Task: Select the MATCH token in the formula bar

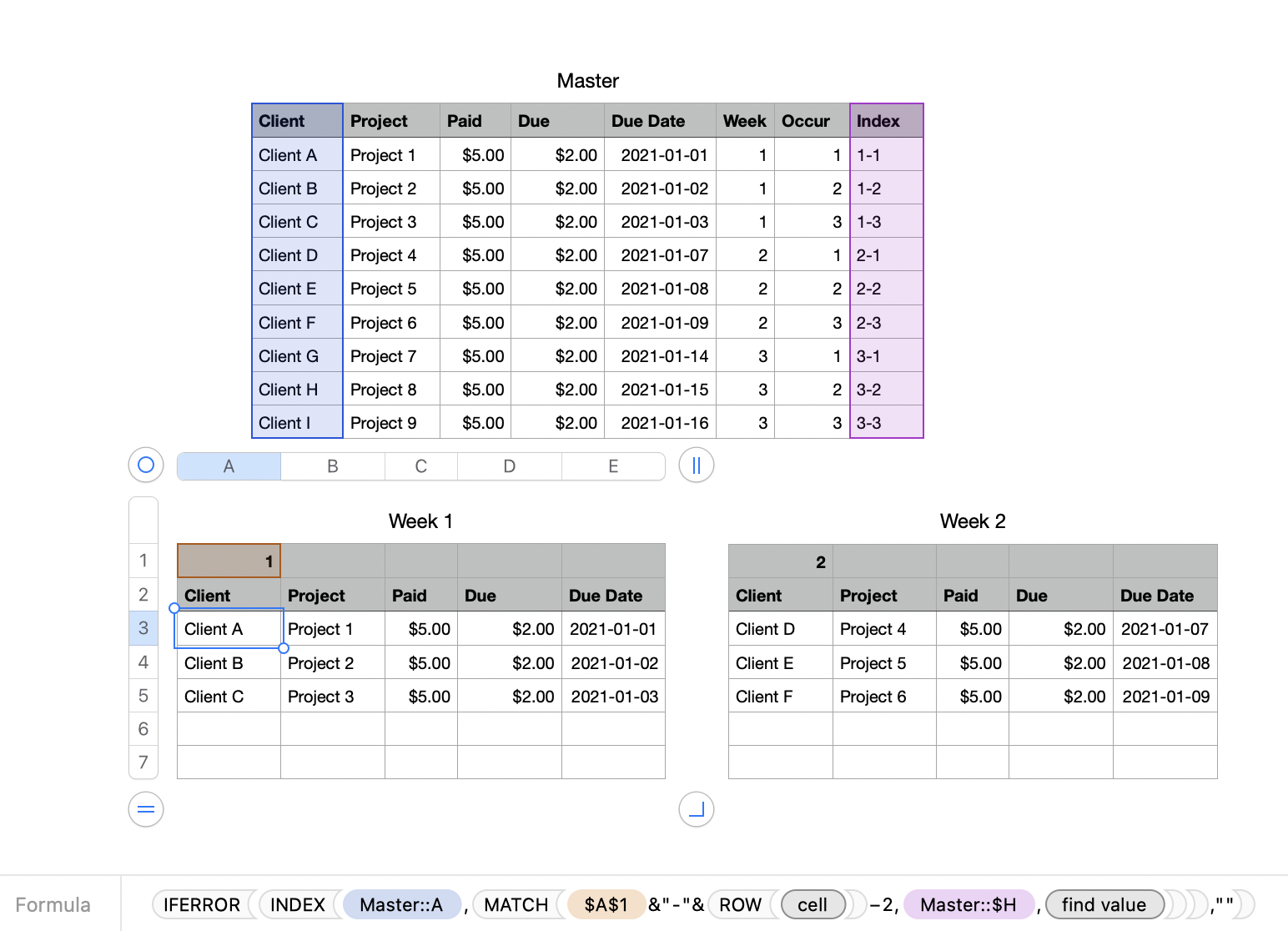Action: point(516,904)
